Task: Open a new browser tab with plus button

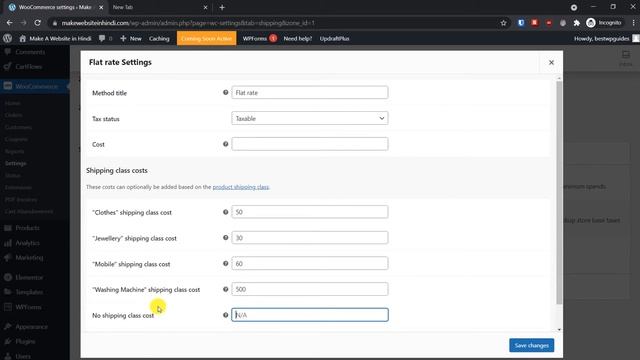Action: pyautogui.click(x=222, y=7)
